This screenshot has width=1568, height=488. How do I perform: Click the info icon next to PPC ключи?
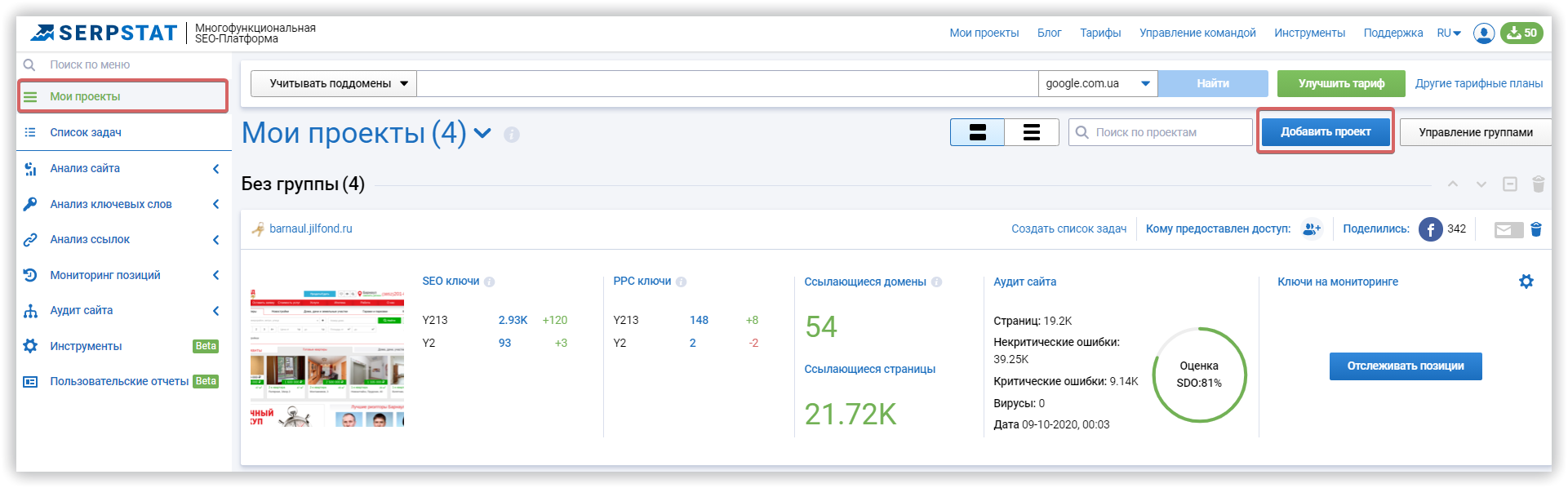coord(681,282)
